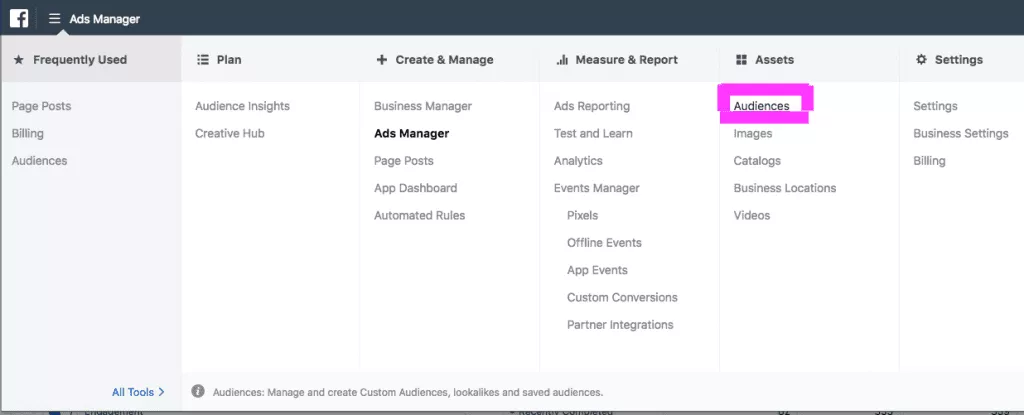1024x415 pixels.
Task: Select the bold Ads Manager entry
Action: (411, 133)
